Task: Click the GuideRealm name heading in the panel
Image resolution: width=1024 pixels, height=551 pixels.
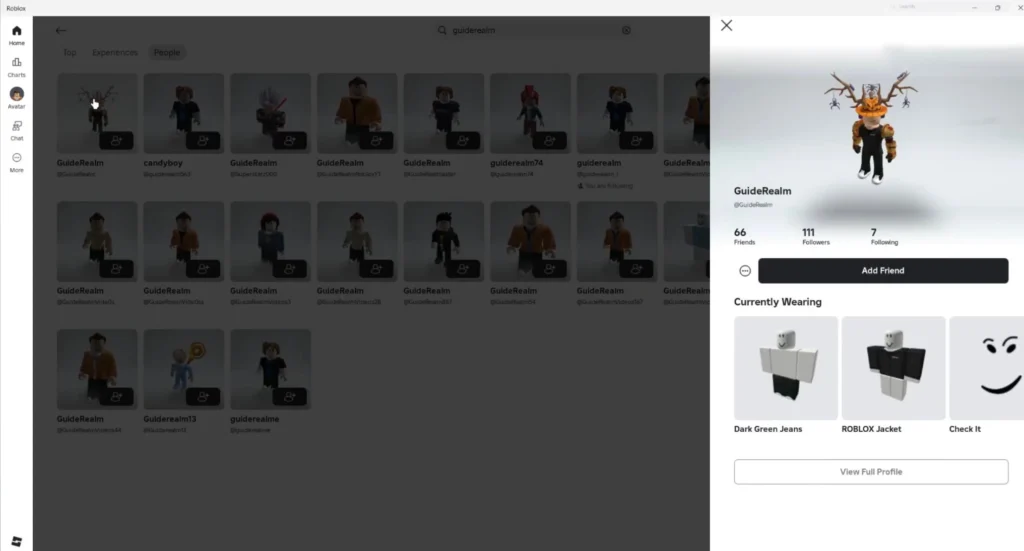Action: (762, 191)
